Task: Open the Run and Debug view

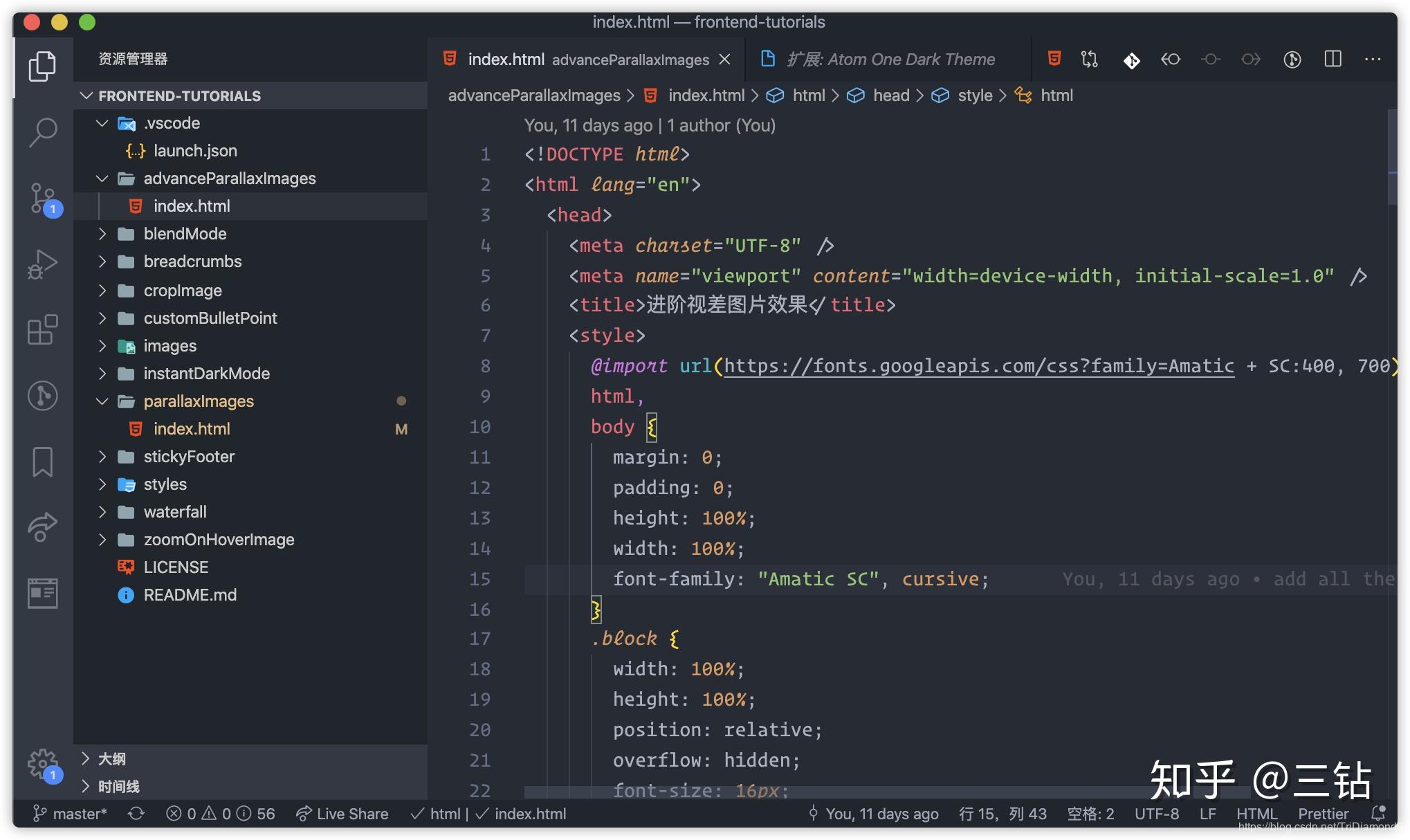Action: point(42,264)
